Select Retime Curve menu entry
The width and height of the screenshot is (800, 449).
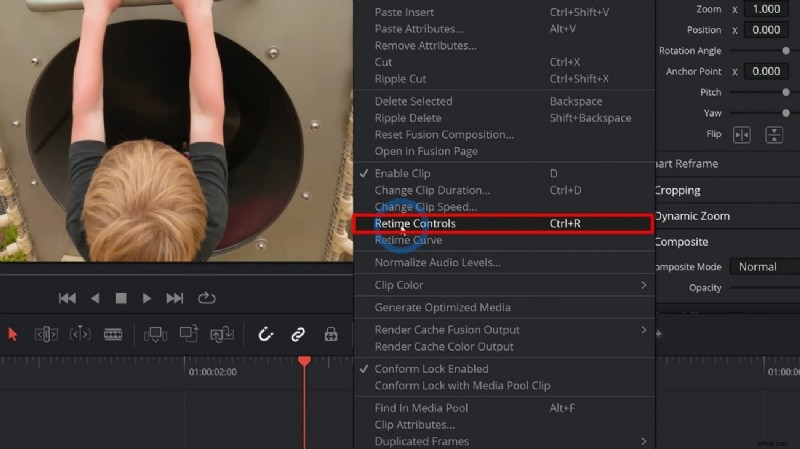click(504, 240)
